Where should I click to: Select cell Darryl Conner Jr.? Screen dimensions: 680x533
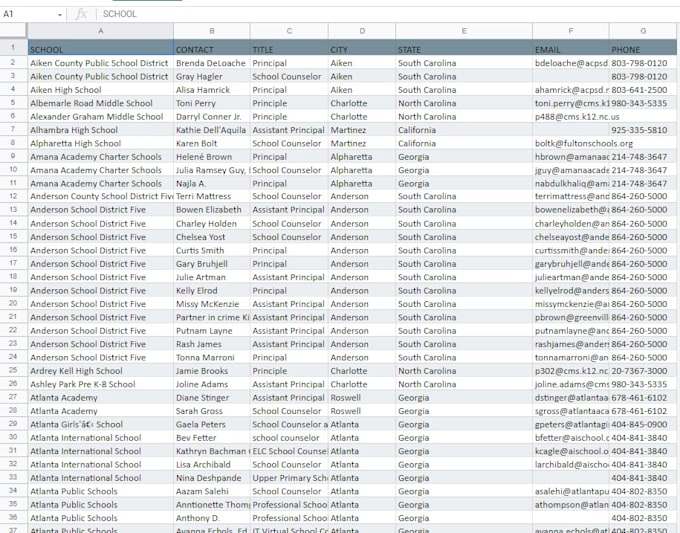[212, 117]
